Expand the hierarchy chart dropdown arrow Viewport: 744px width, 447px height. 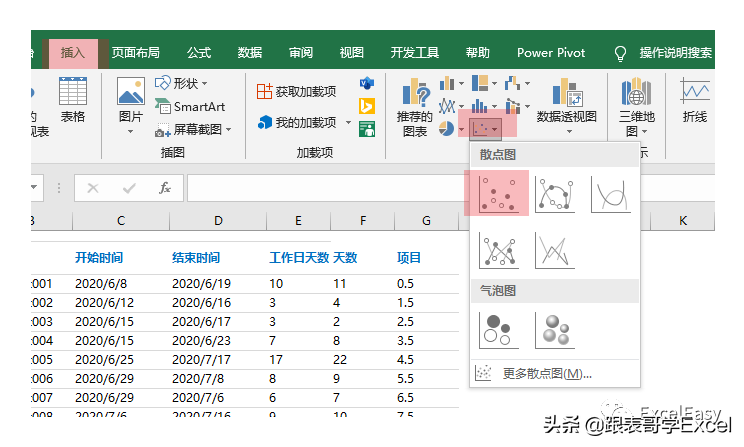pos(494,84)
